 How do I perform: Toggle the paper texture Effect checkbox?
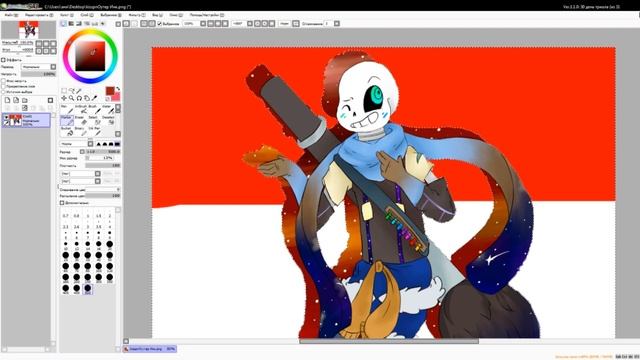click(x=3, y=60)
